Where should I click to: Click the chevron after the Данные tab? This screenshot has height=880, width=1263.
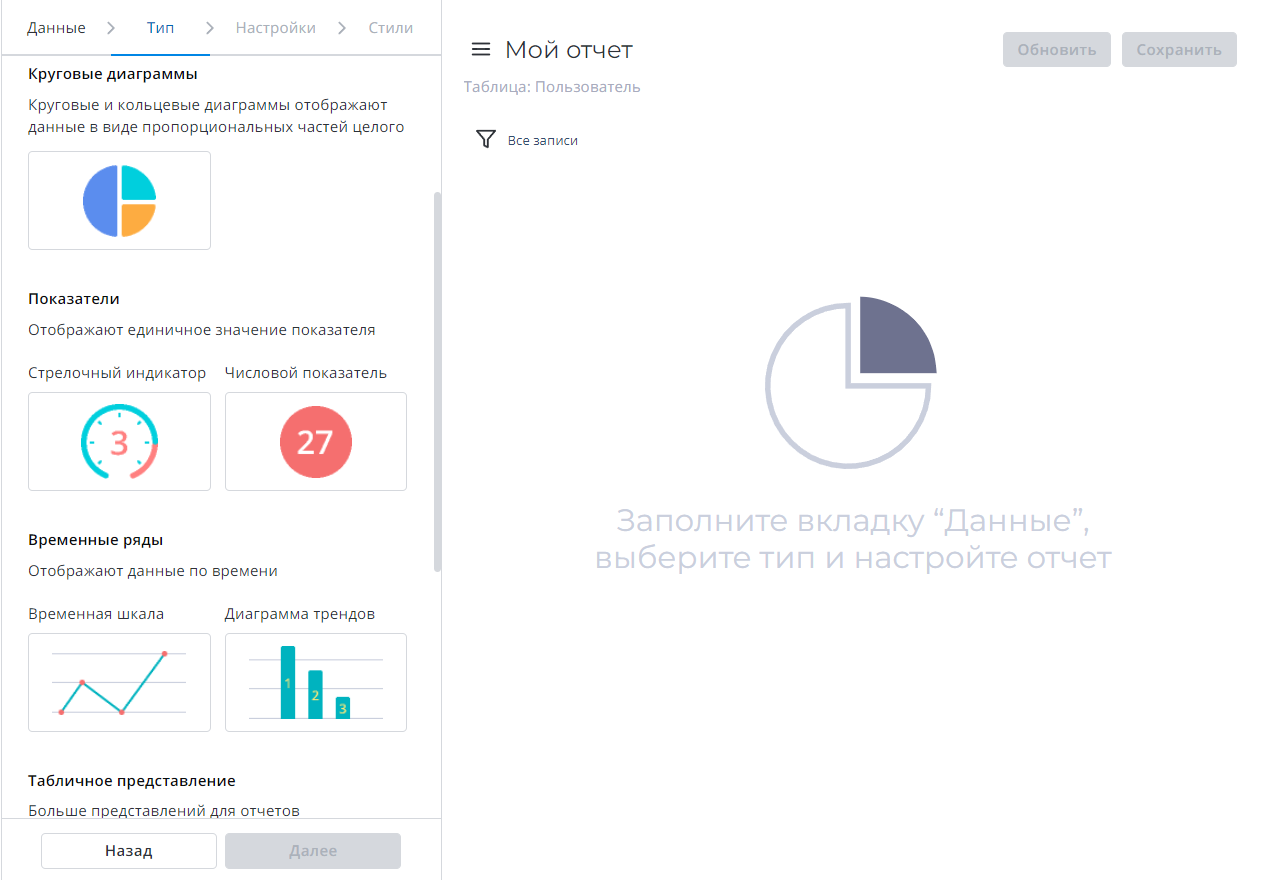pyautogui.click(x=110, y=28)
